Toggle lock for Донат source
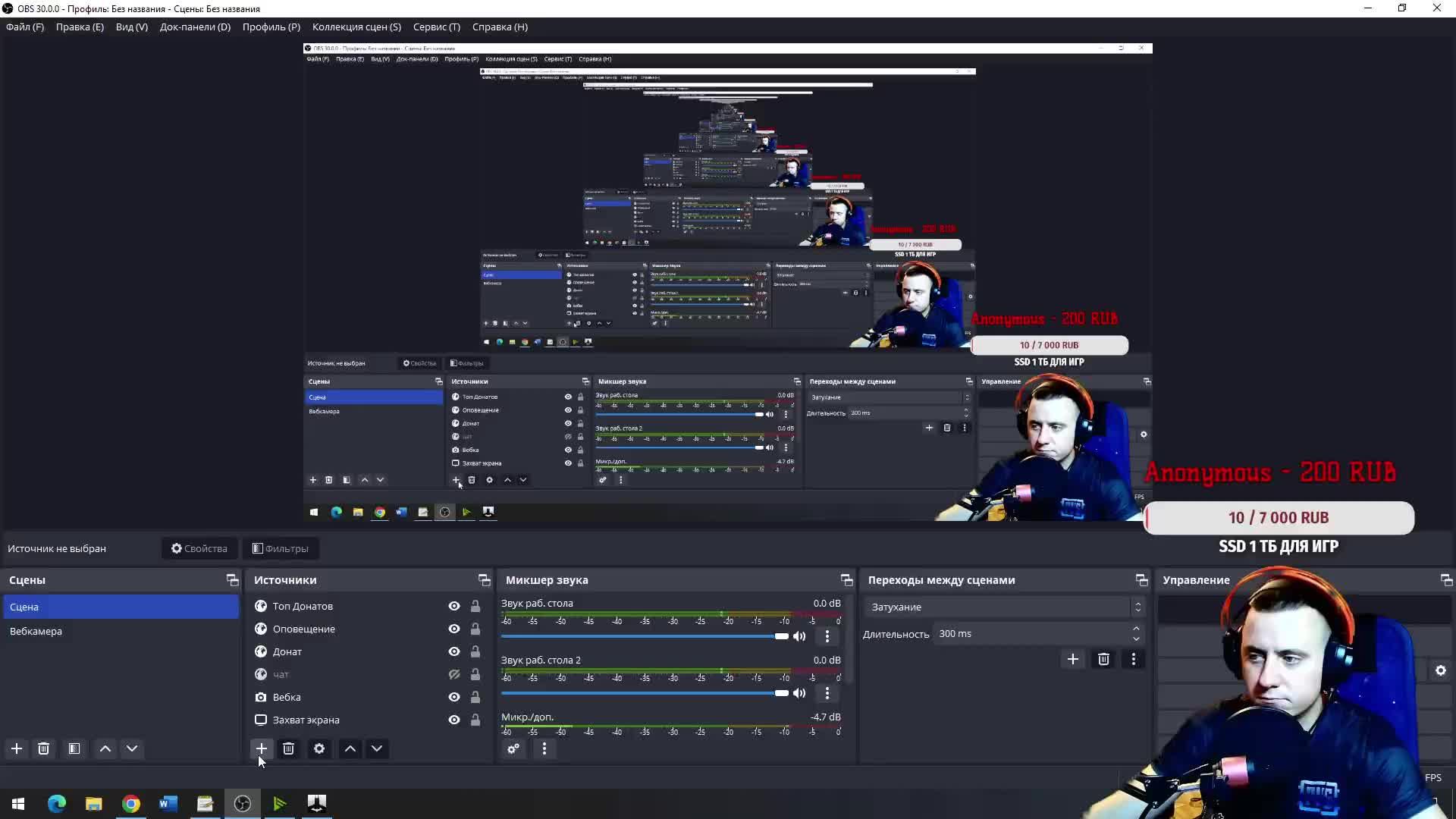This screenshot has width=1456, height=819. tap(475, 651)
